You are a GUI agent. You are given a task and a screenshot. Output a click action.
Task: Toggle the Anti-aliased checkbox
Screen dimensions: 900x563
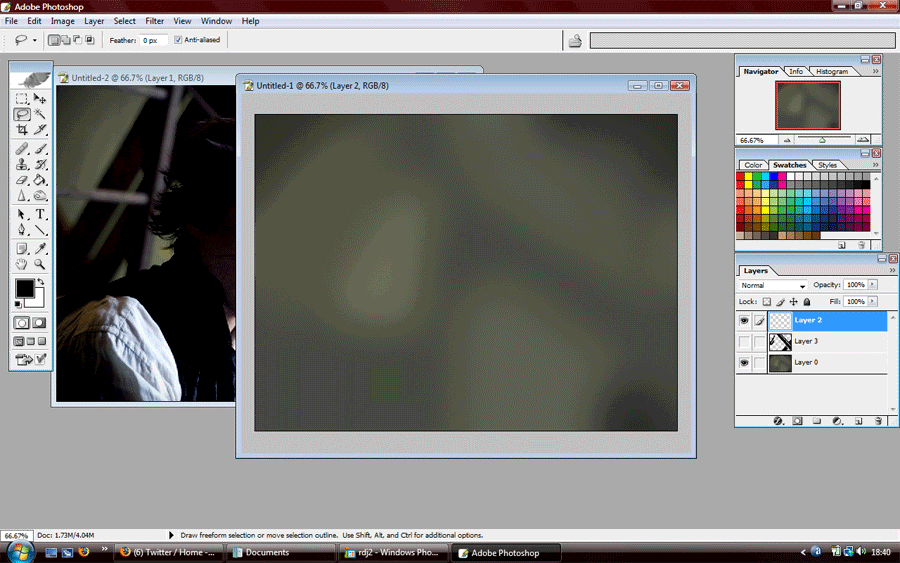(x=178, y=40)
